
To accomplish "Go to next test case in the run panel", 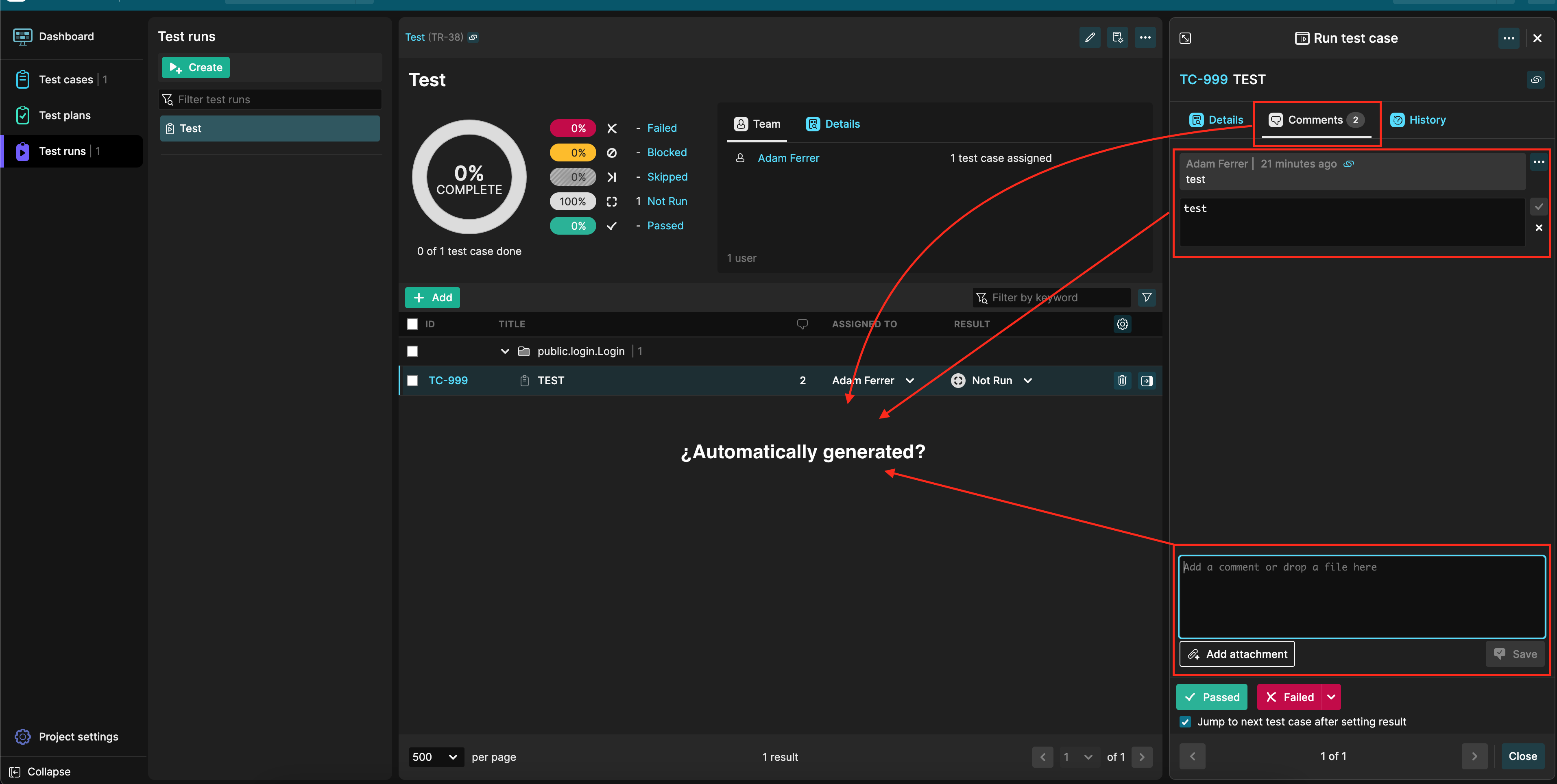I will point(1474,756).
